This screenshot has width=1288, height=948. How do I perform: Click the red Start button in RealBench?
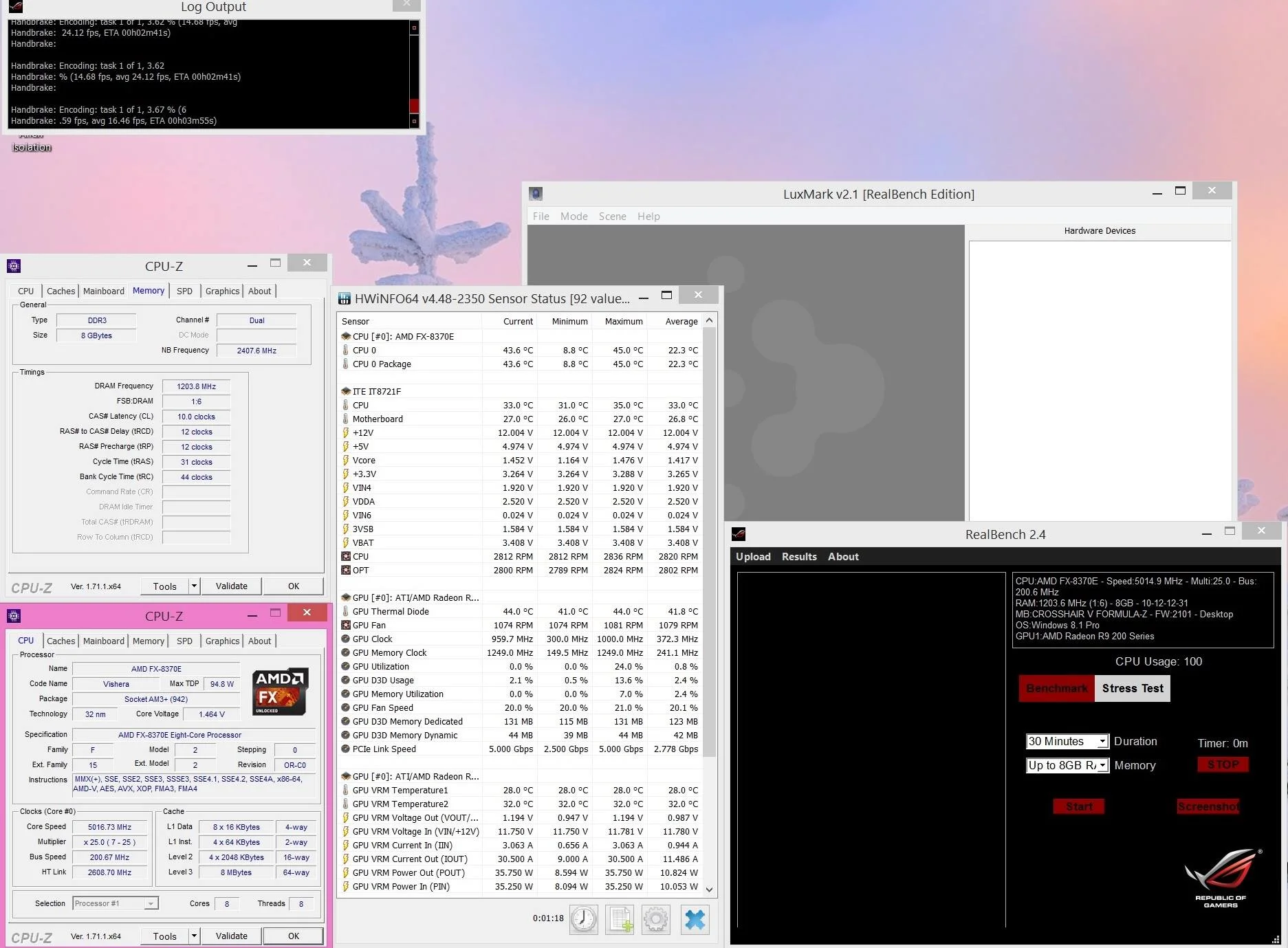(1079, 806)
